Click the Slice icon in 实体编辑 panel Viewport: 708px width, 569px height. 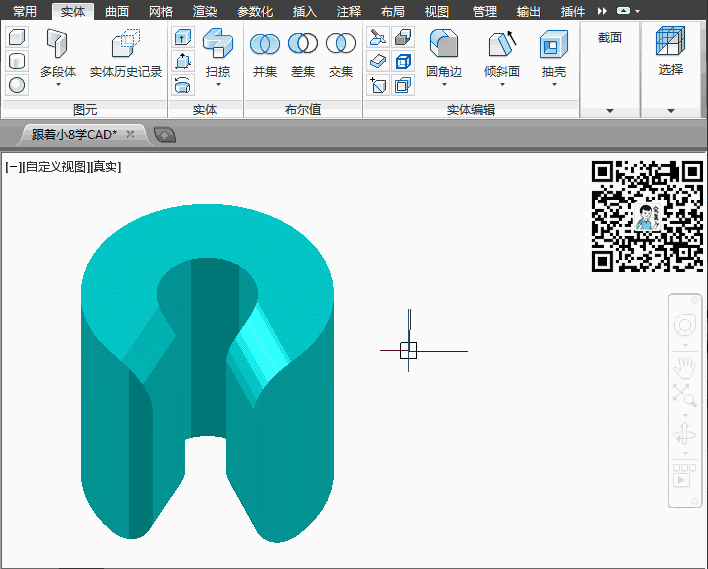click(x=378, y=37)
